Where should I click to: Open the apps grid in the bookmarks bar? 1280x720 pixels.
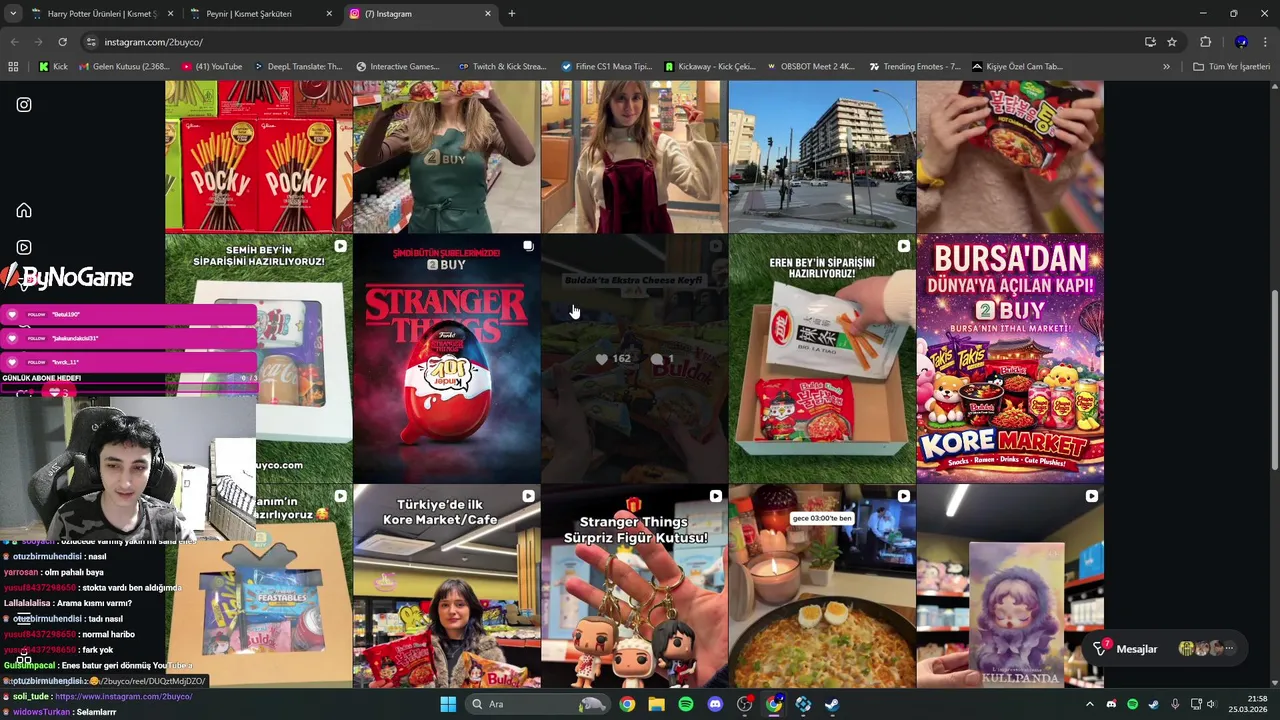coord(13,67)
